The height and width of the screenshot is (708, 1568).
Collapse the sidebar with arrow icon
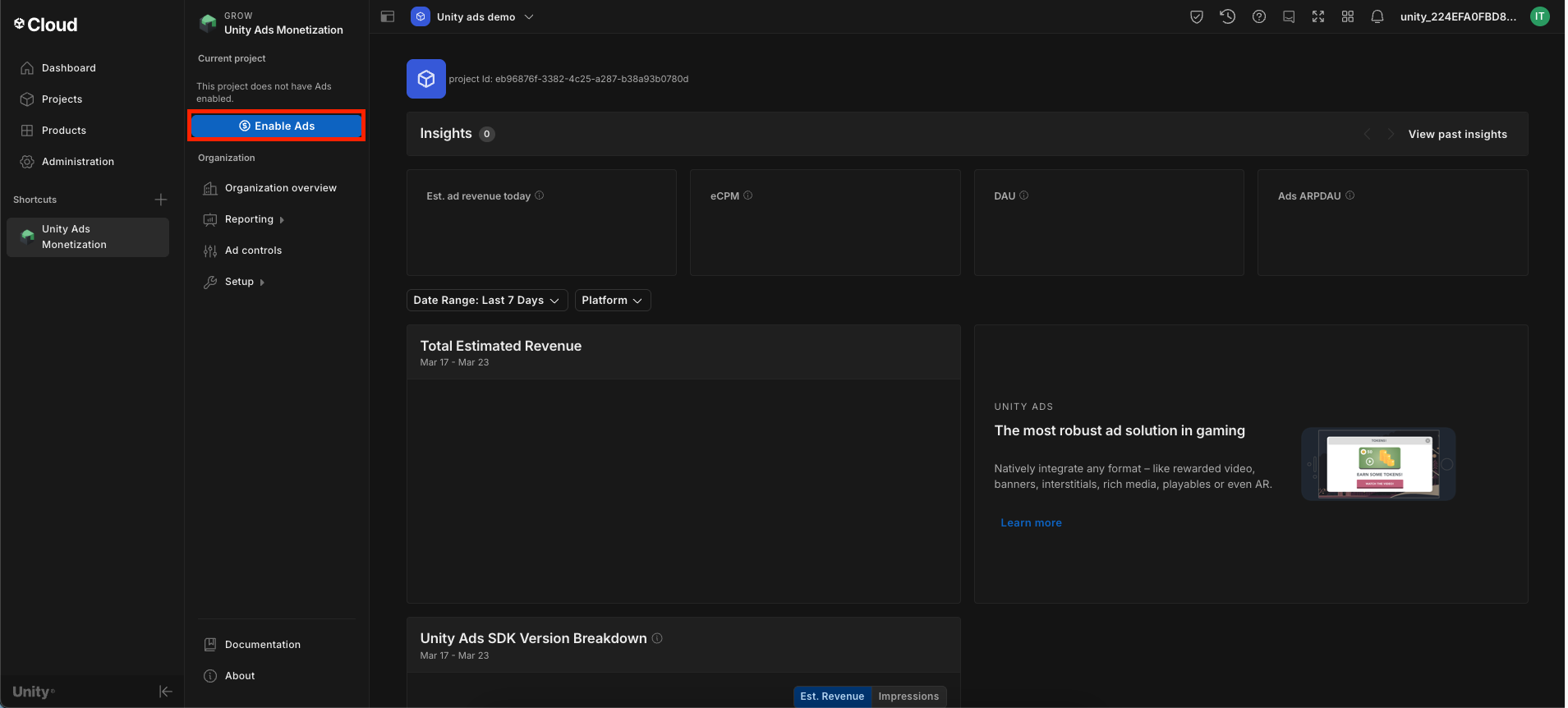pyautogui.click(x=166, y=692)
